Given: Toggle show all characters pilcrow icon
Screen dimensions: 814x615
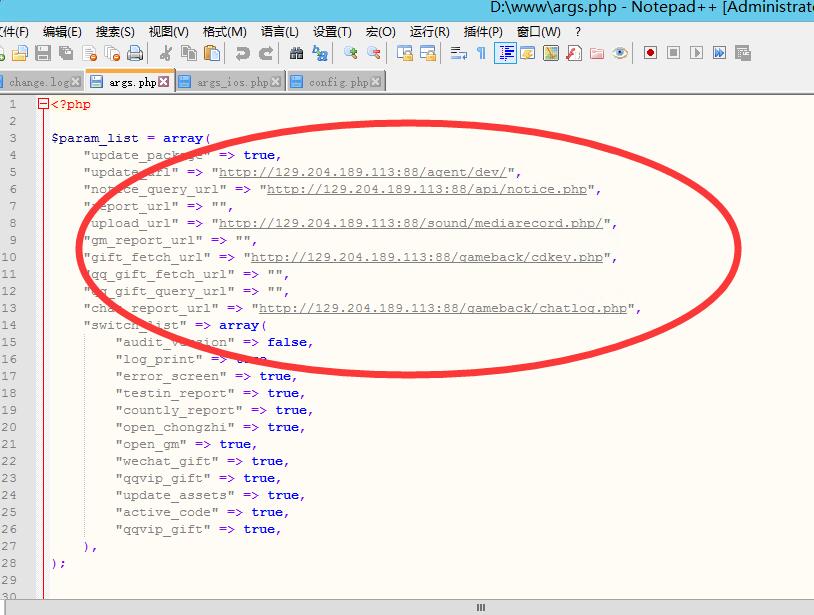Looking at the screenshot, I should [x=481, y=53].
